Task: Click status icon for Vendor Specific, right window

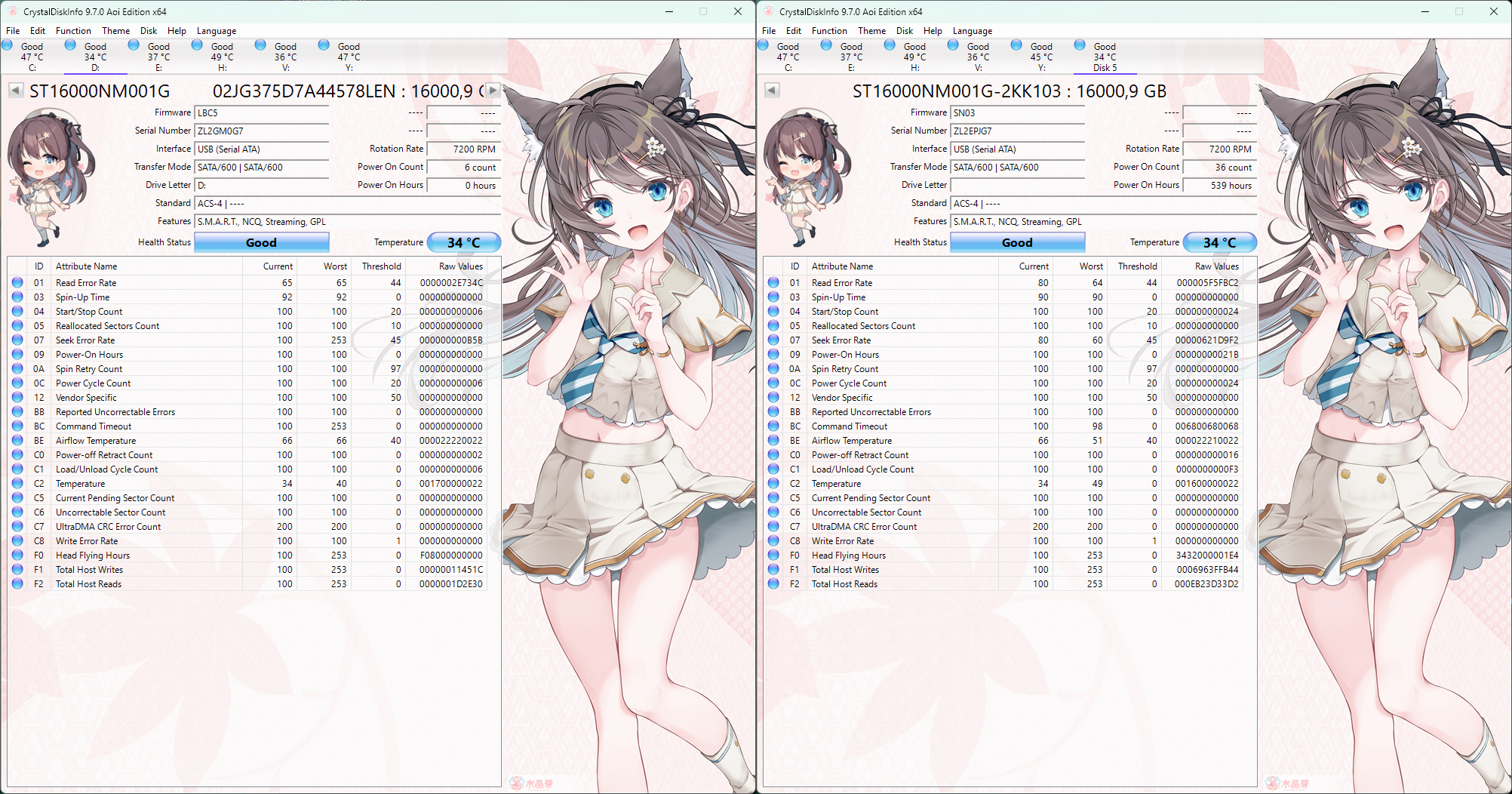Action: click(x=773, y=398)
